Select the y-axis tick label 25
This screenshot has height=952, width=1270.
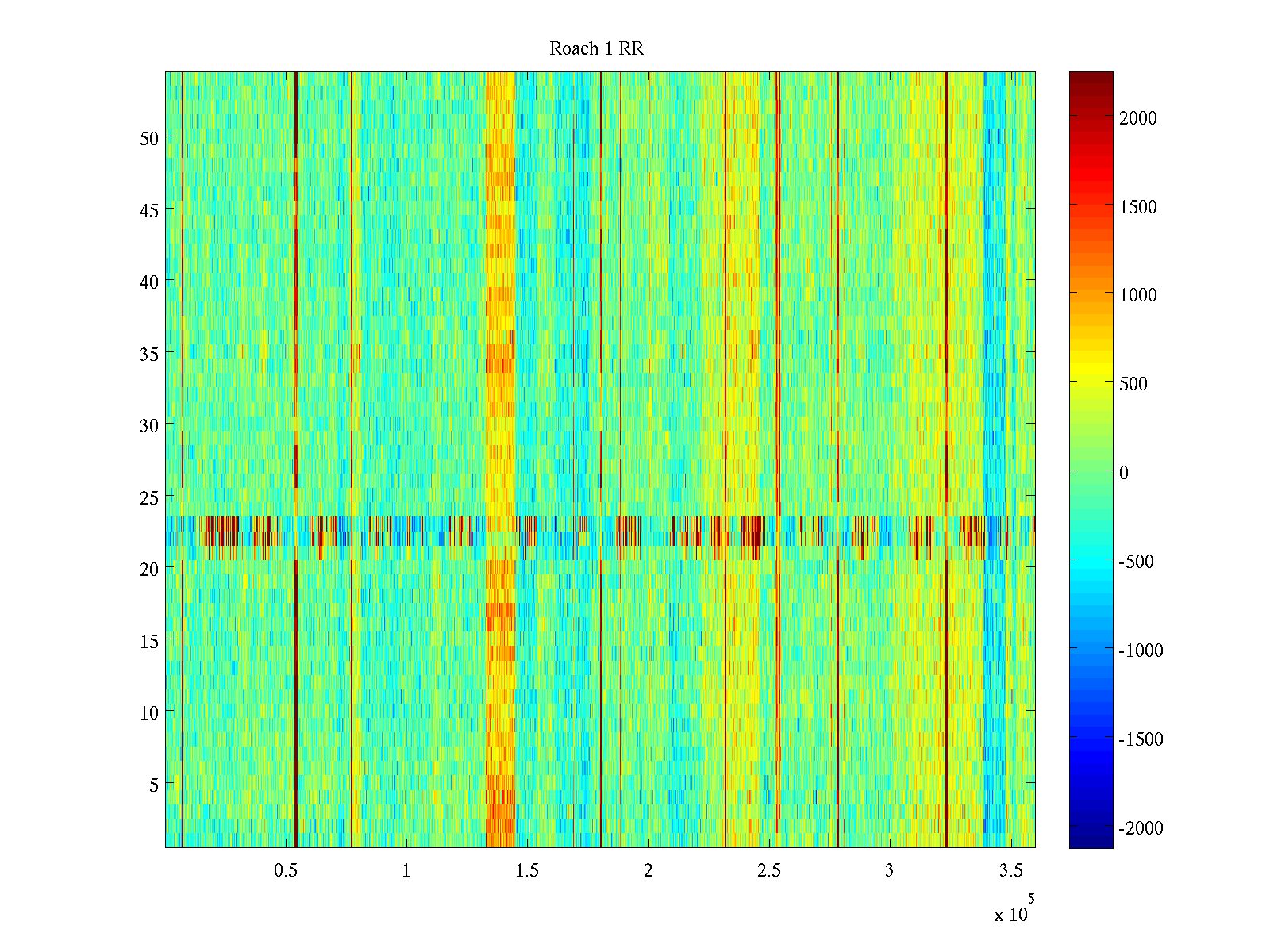coord(149,498)
